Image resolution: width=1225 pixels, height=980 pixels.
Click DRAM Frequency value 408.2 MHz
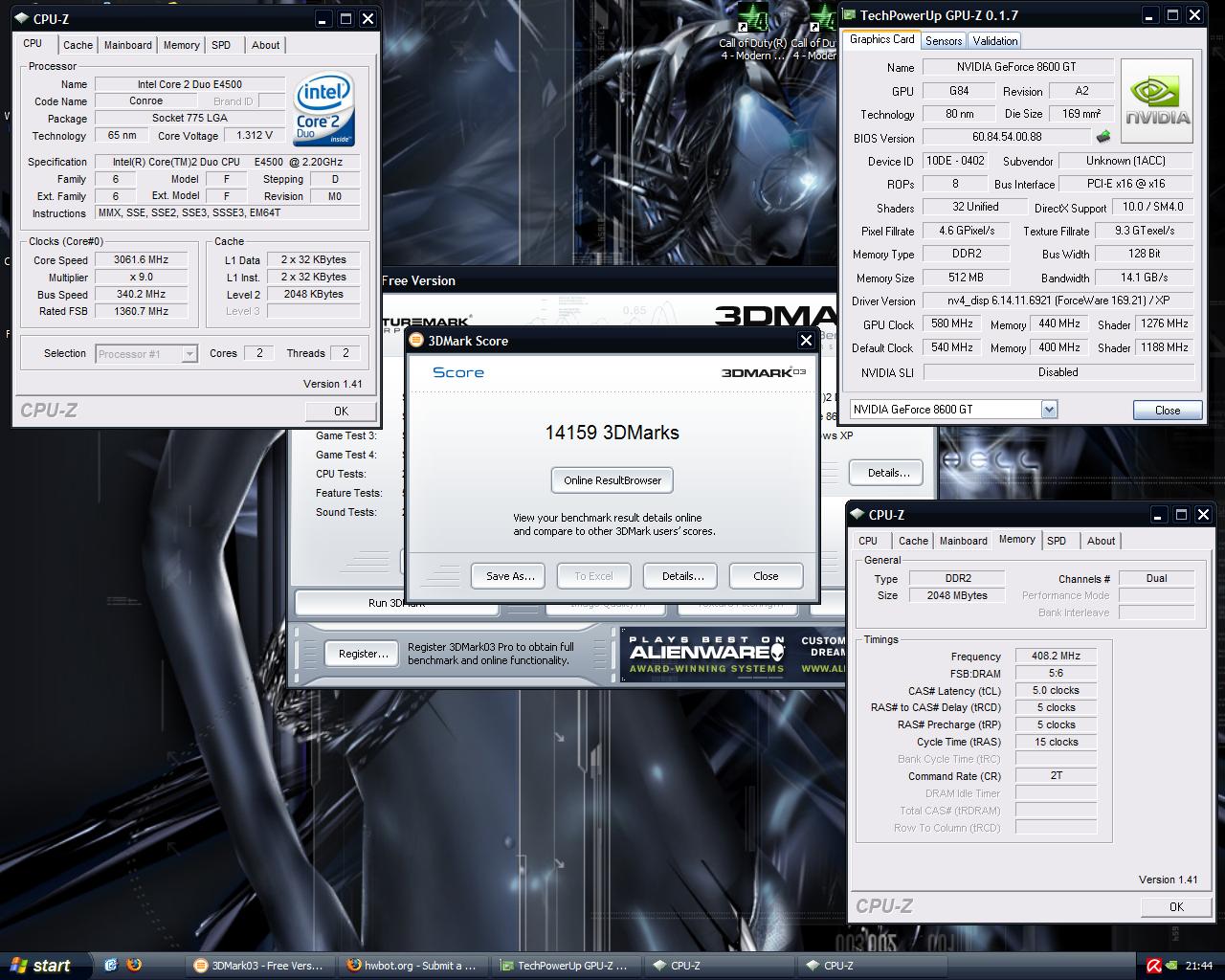pyautogui.click(x=1056, y=656)
